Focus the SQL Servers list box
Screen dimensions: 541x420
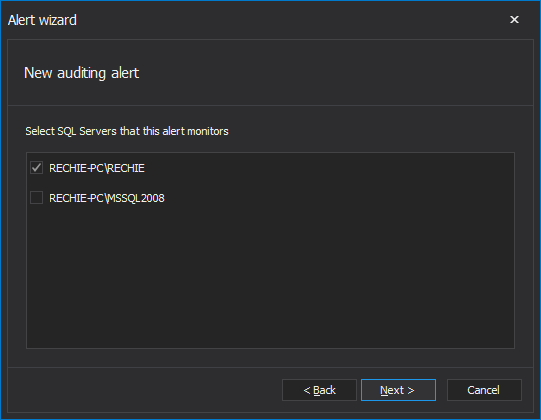(x=270, y=250)
